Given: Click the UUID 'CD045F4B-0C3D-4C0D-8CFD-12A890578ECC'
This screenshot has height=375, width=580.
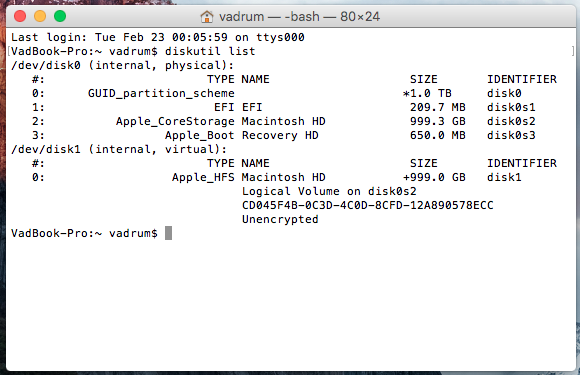Looking at the screenshot, I should pyautogui.click(x=368, y=205).
